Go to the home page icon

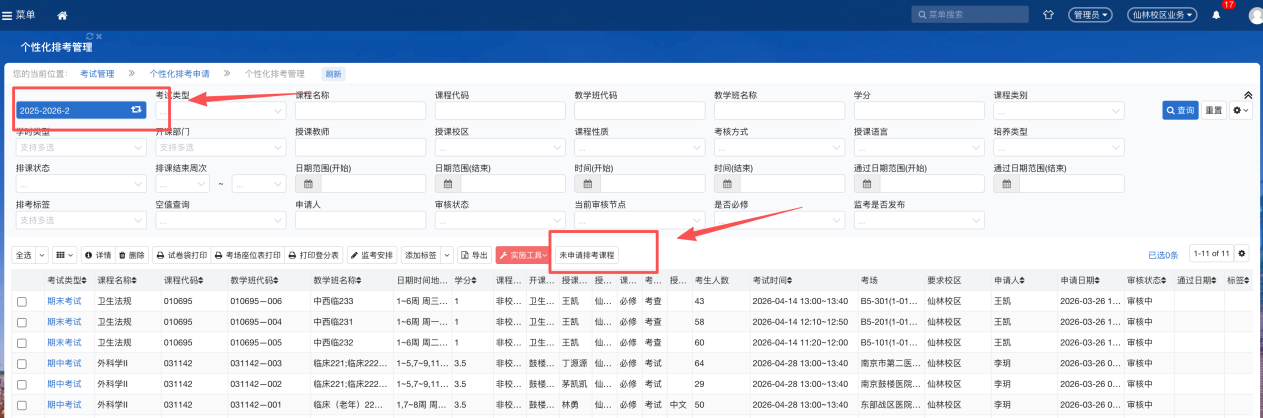point(63,15)
